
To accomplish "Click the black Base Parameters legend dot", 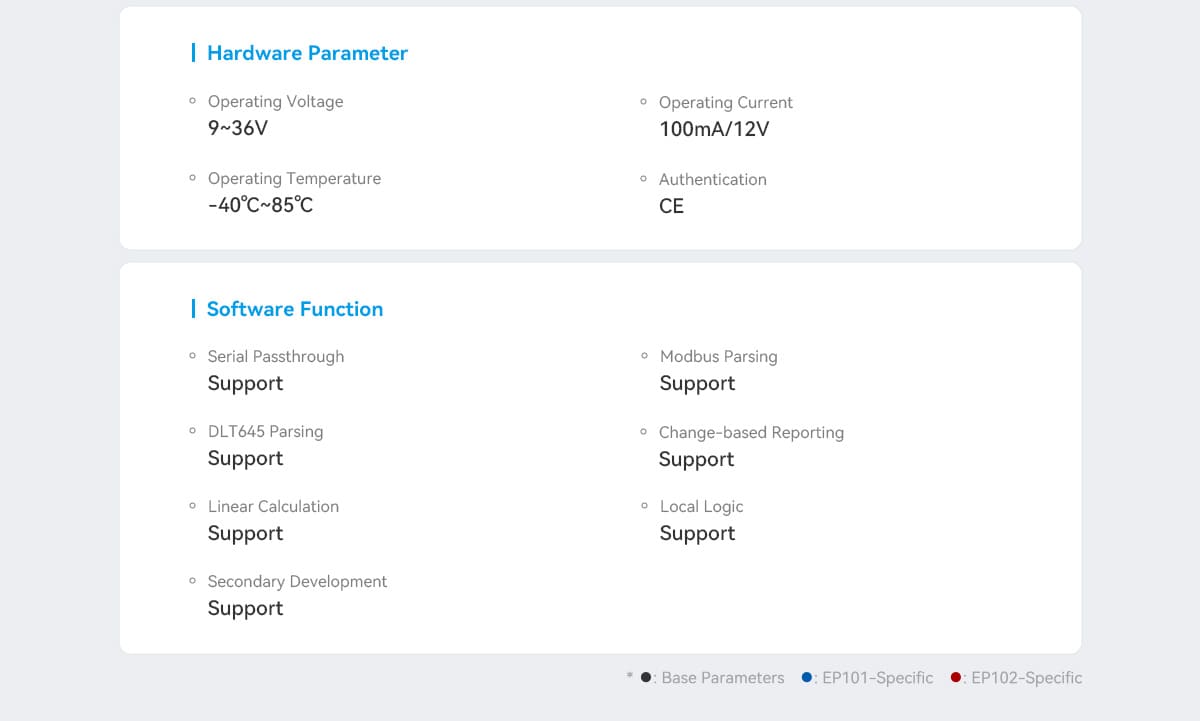I will (647, 677).
